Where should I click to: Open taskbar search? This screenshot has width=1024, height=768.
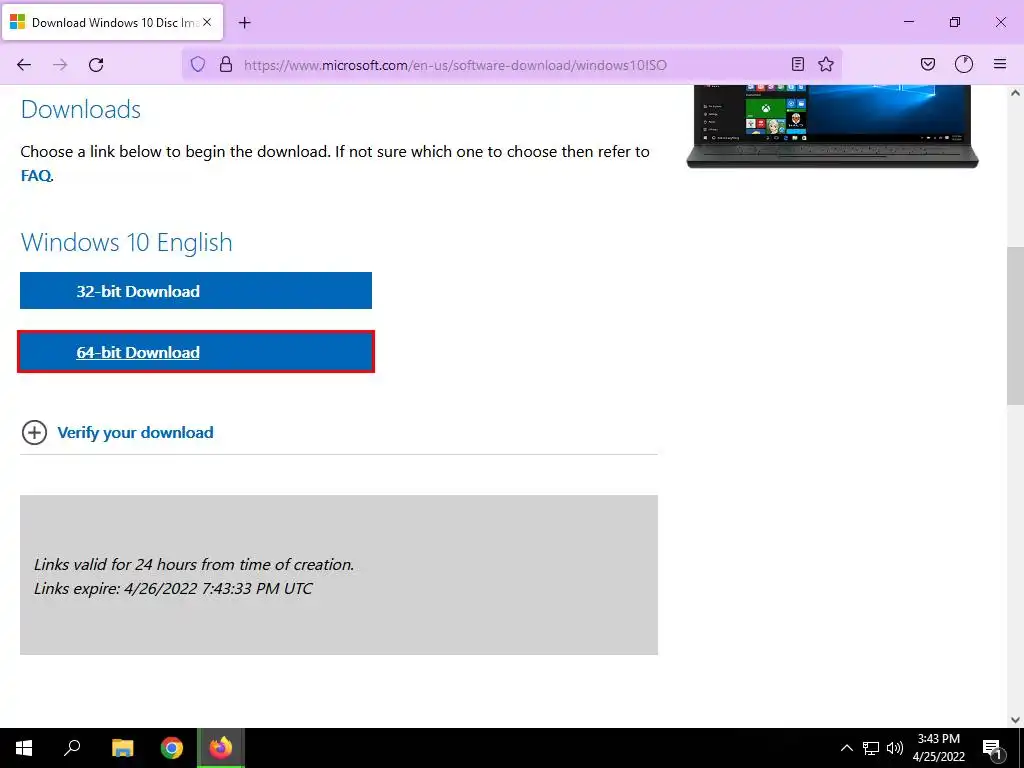coord(72,748)
